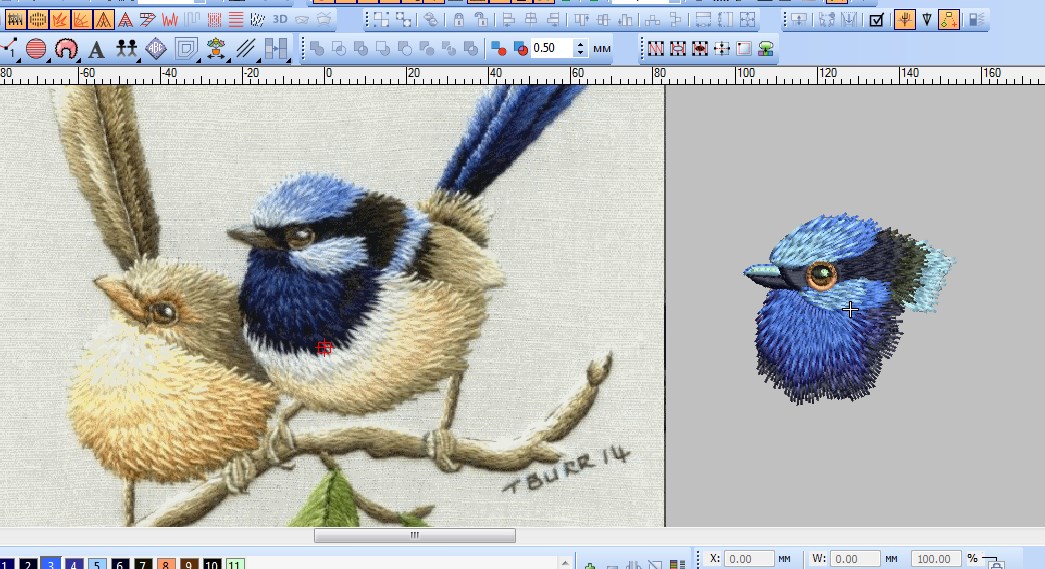
Task: Click the horizontal scrollbar thumb
Action: point(415,536)
